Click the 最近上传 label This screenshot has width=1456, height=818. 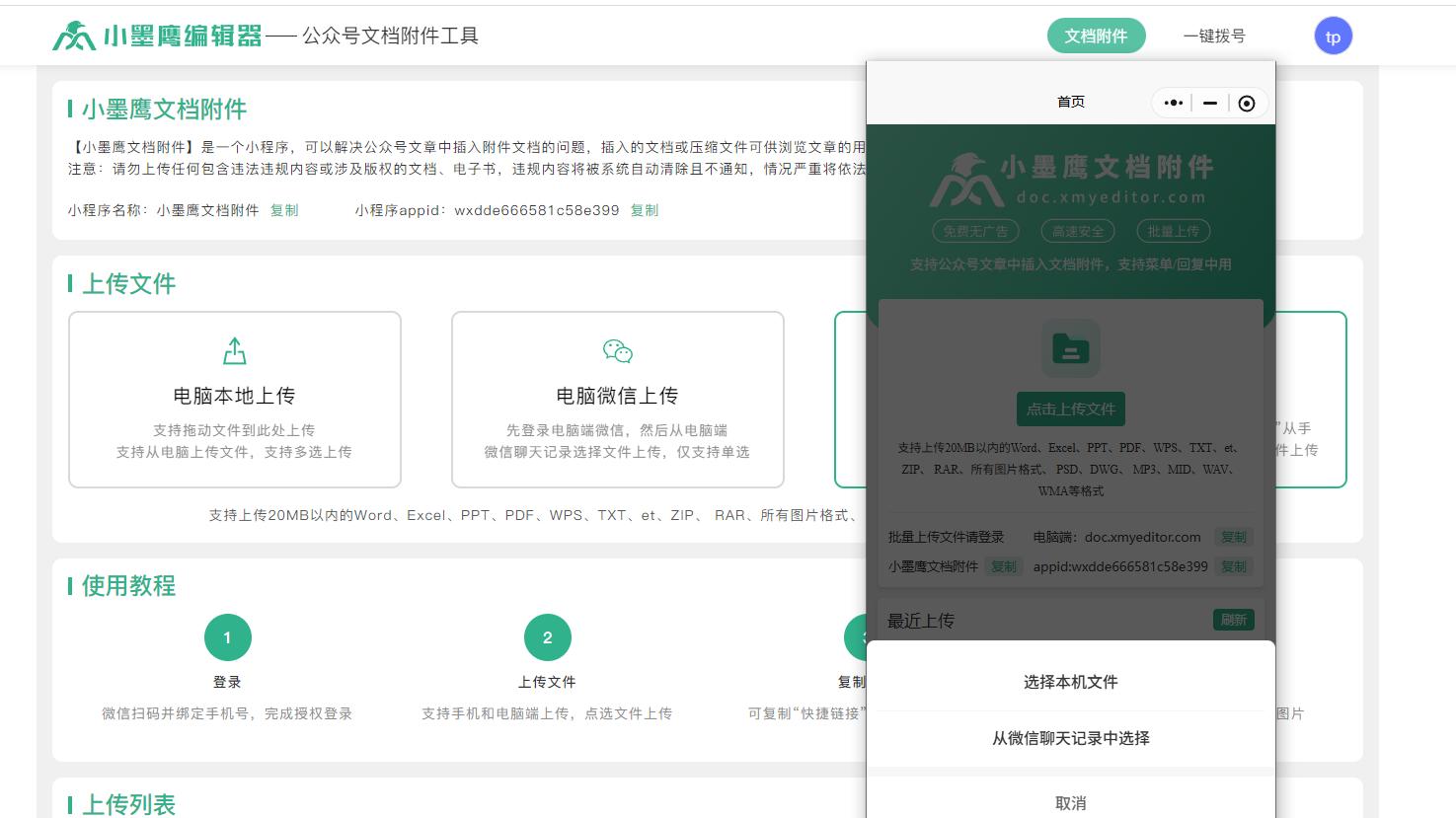coord(921,621)
